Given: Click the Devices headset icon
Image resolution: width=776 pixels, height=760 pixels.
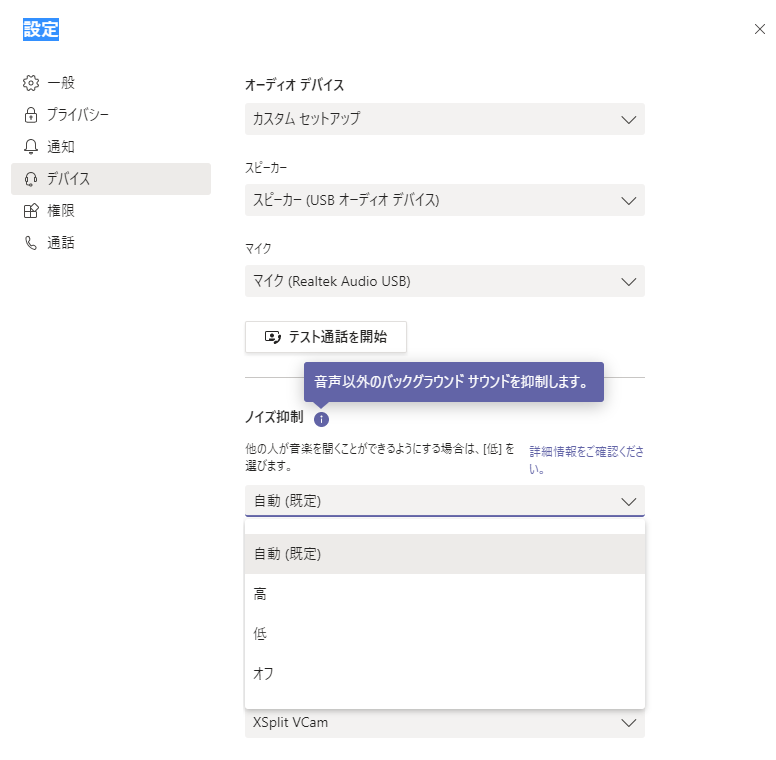Looking at the screenshot, I should pyautogui.click(x=31, y=179).
